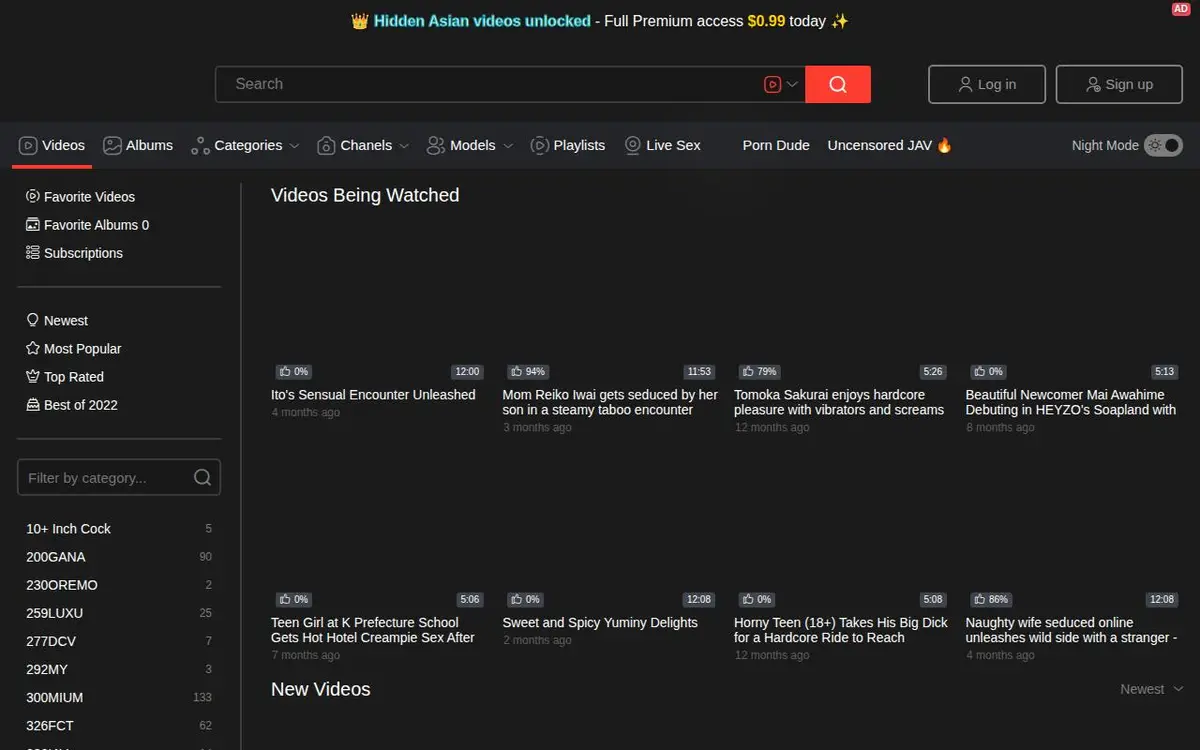Open Subscriptions link in sidebar
Viewport: 1200px width, 750px height.
pyautogui.click(x=74, y=253)
